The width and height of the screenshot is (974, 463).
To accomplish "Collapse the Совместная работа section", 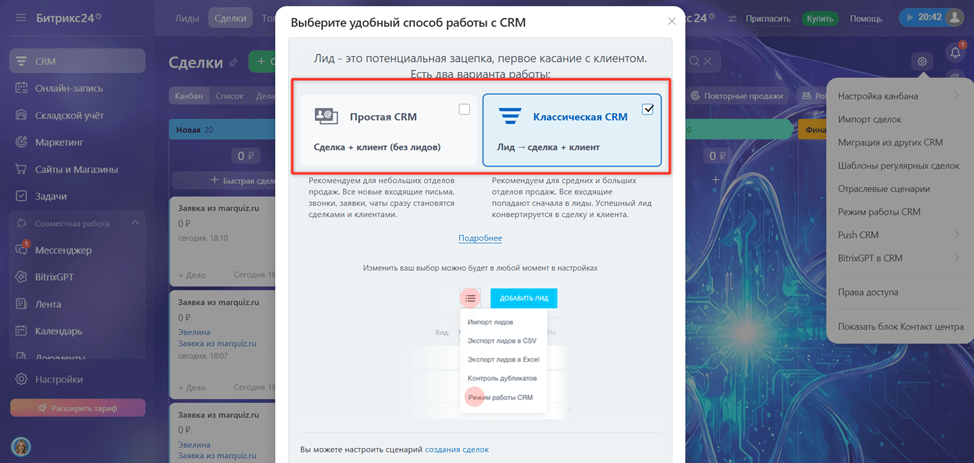I will pyautogui.click(x=135, y=222).
